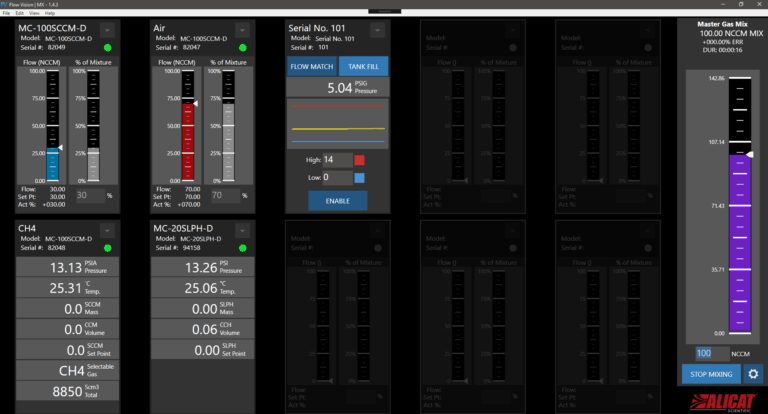Click the 100.00 NCCM MIX readout
Image resolution: width=768 pixels, height=414 pixels.
[731, 33]
